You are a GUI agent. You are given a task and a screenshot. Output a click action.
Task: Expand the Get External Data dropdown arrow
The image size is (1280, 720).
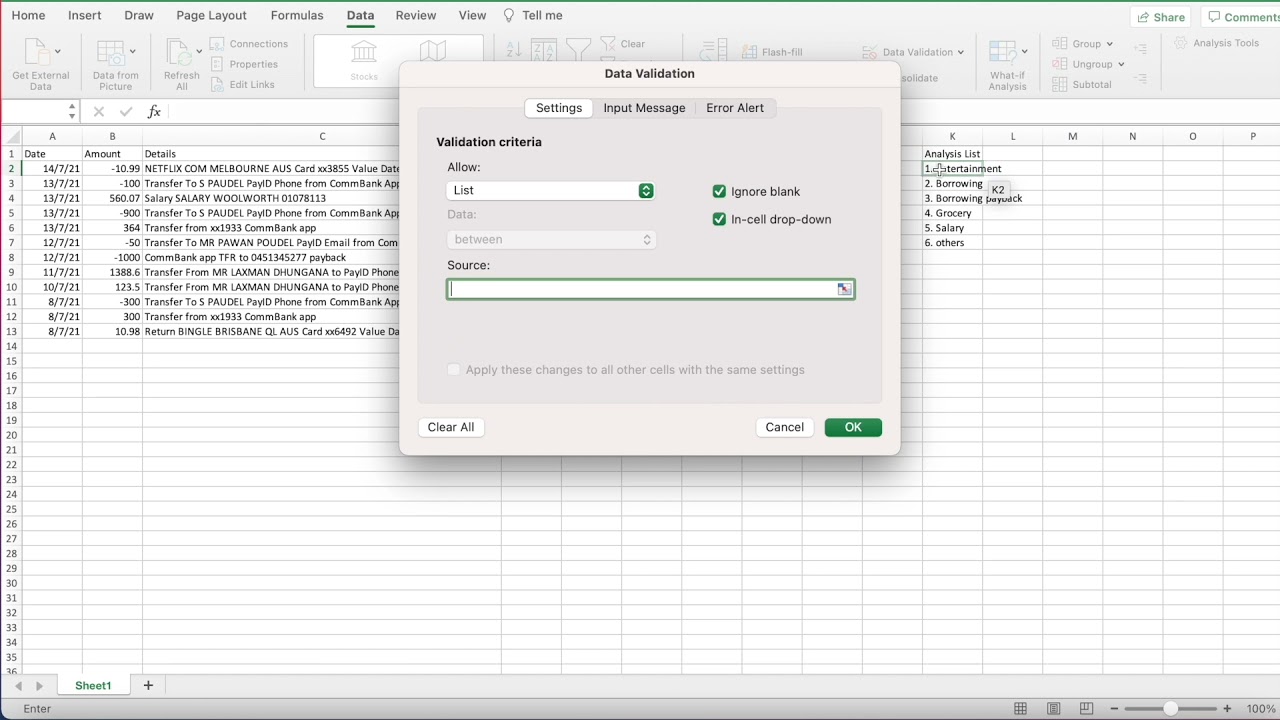(57, 51)
